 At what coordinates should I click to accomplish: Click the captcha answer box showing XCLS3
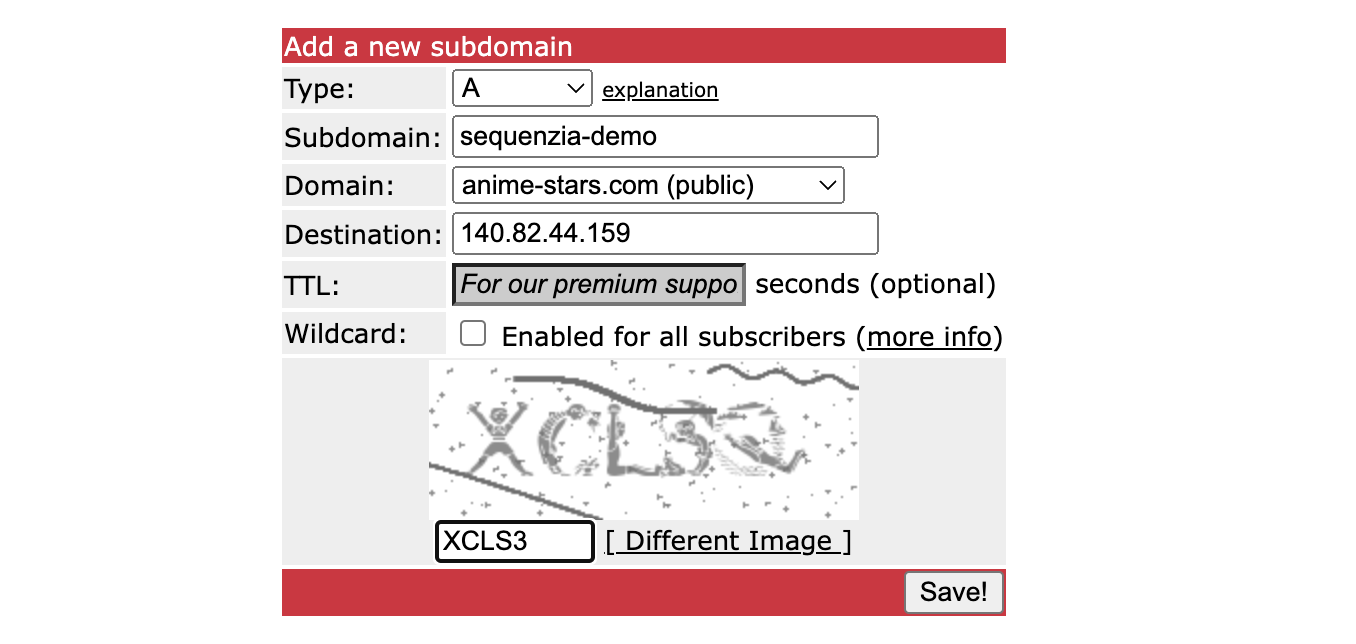point(513,541)
